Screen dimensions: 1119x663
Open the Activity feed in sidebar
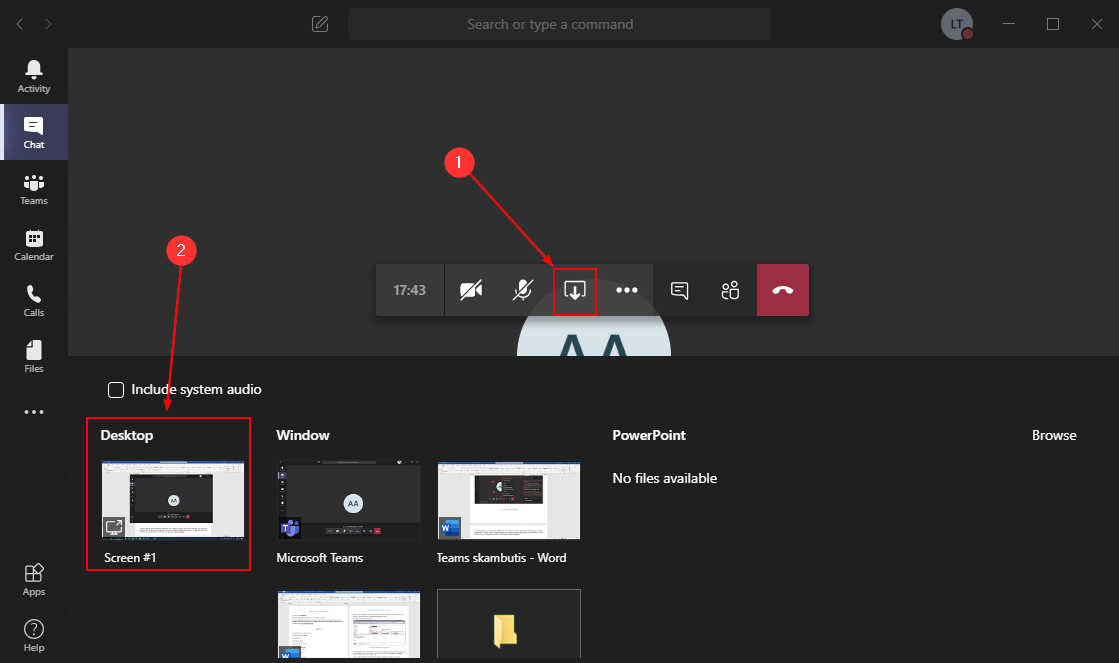tap(34, 76)
